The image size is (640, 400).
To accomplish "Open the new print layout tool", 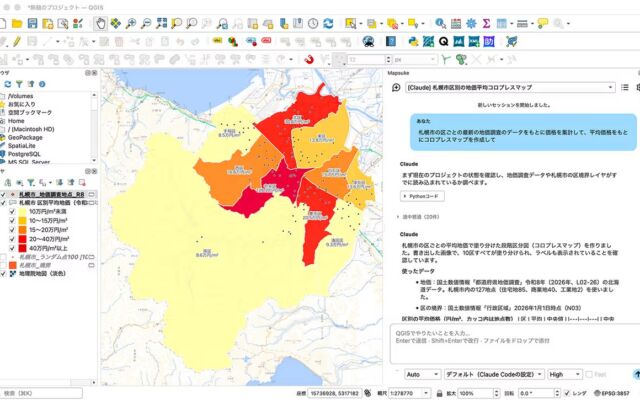I will (x=47, y=23).
